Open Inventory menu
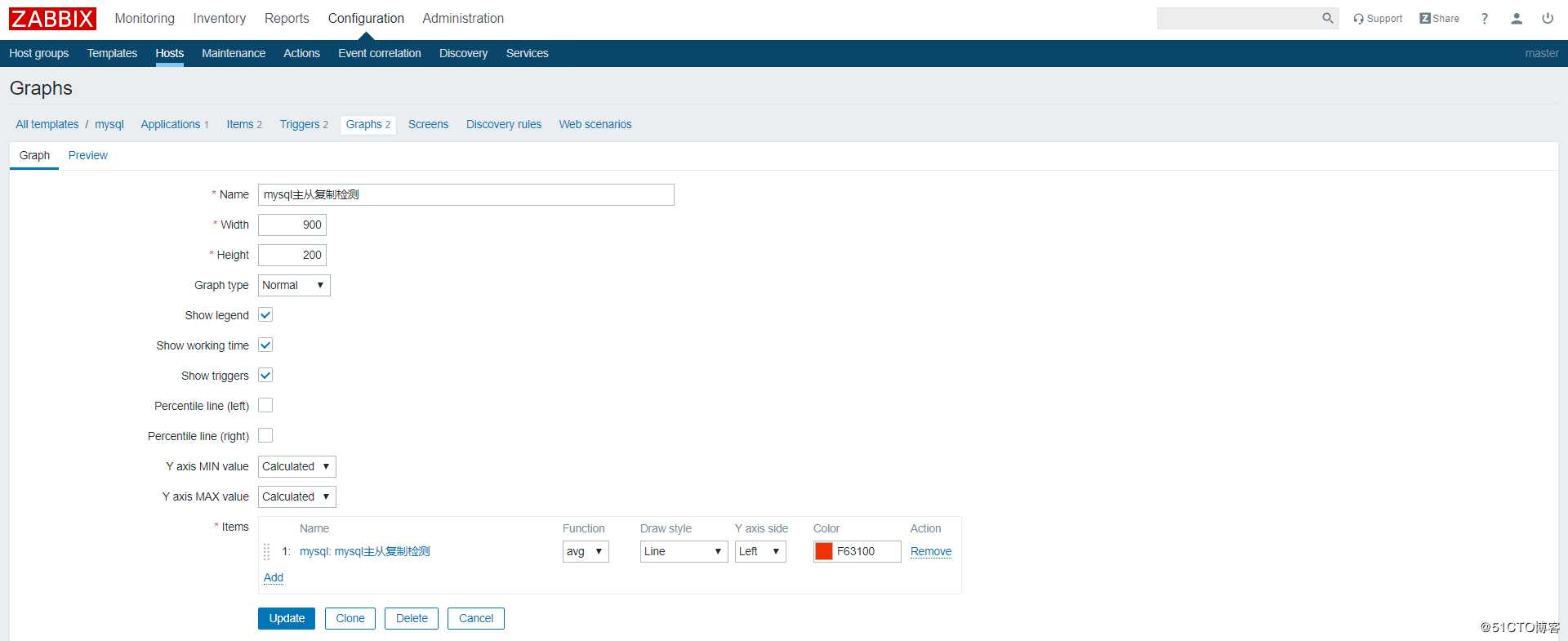The height and width of the screenshot is (641, 1568). (x=219, y=18)
